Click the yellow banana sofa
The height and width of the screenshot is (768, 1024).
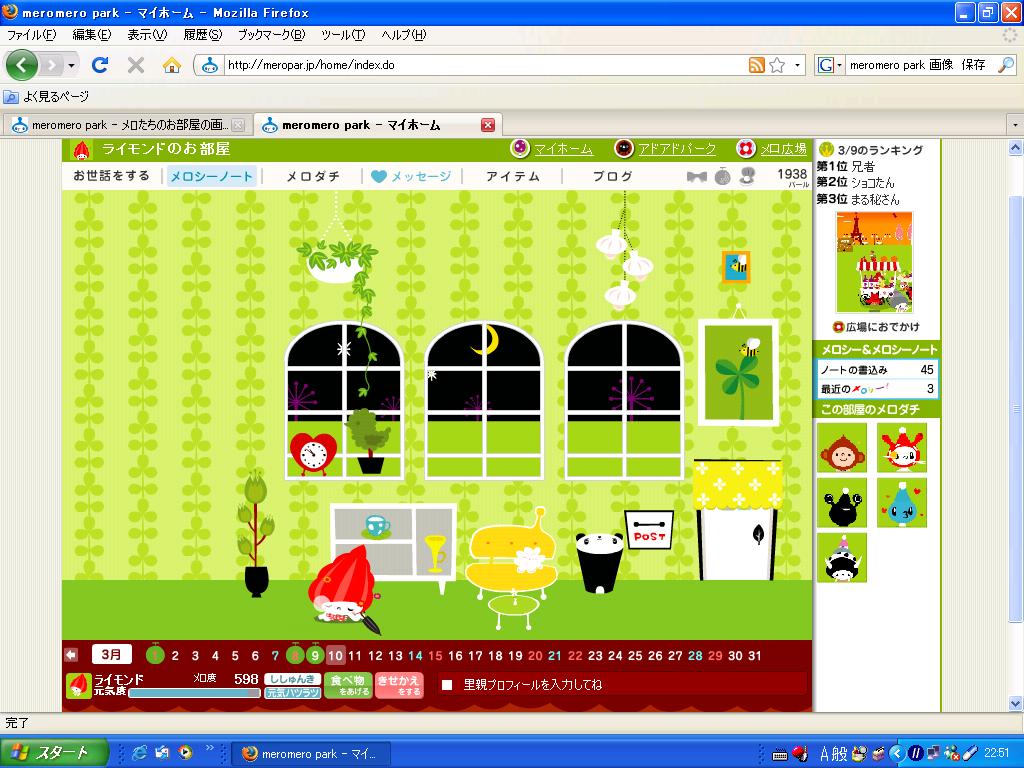click(x=513, y=554)
